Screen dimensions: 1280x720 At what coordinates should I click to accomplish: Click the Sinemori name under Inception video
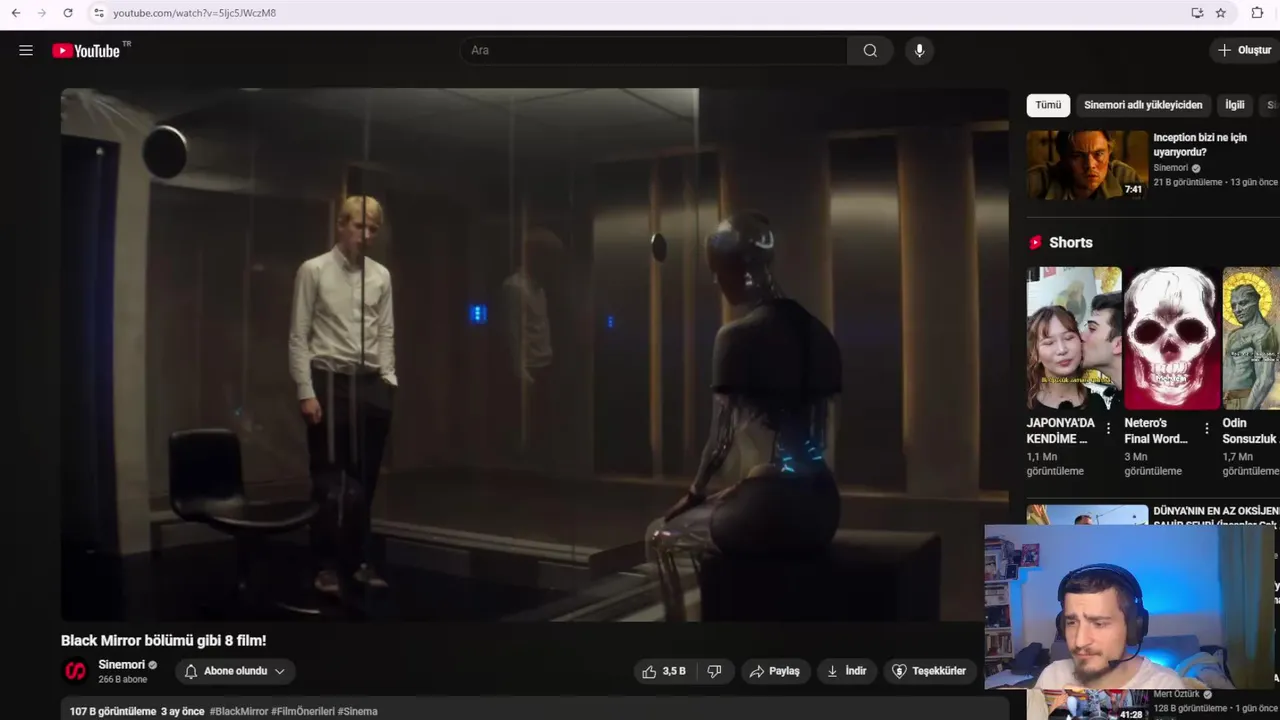(1171, 168)
